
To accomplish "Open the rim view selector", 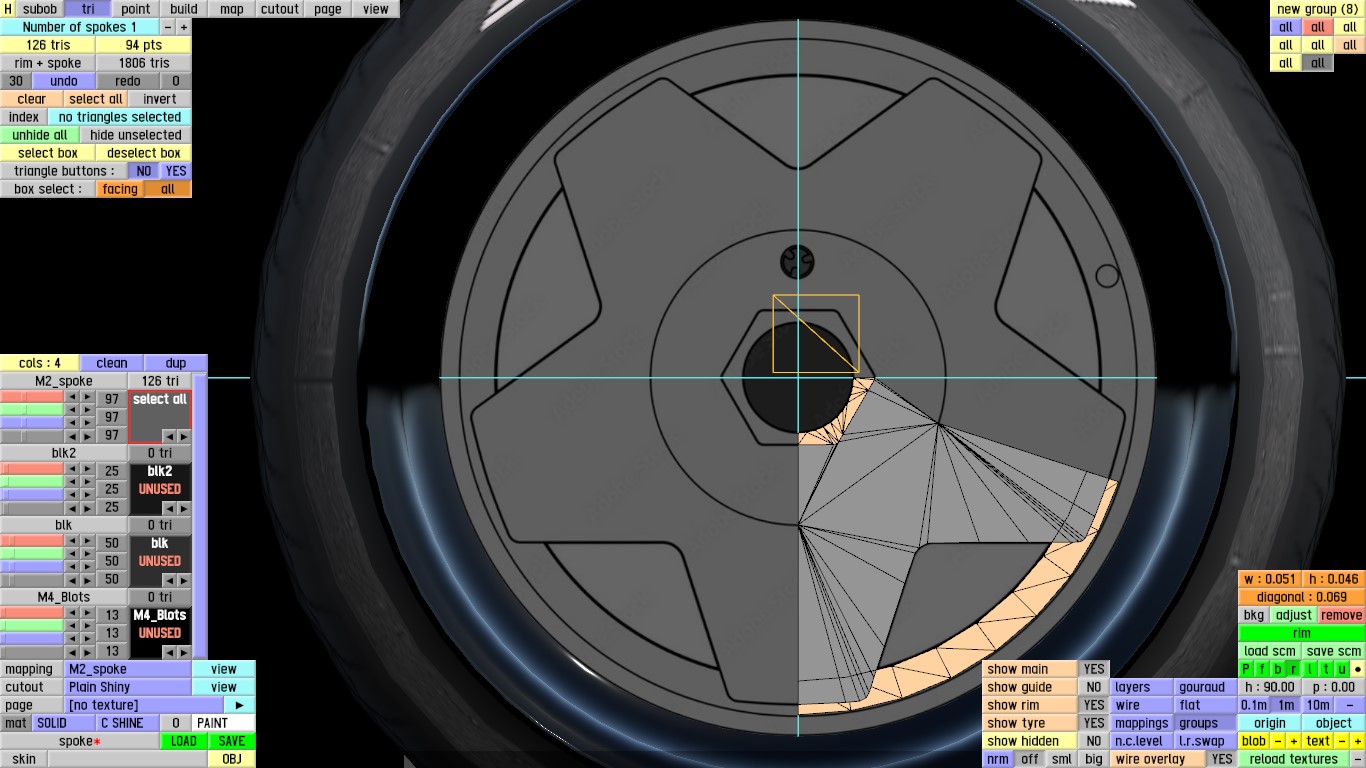I will tap(1302, 633).
